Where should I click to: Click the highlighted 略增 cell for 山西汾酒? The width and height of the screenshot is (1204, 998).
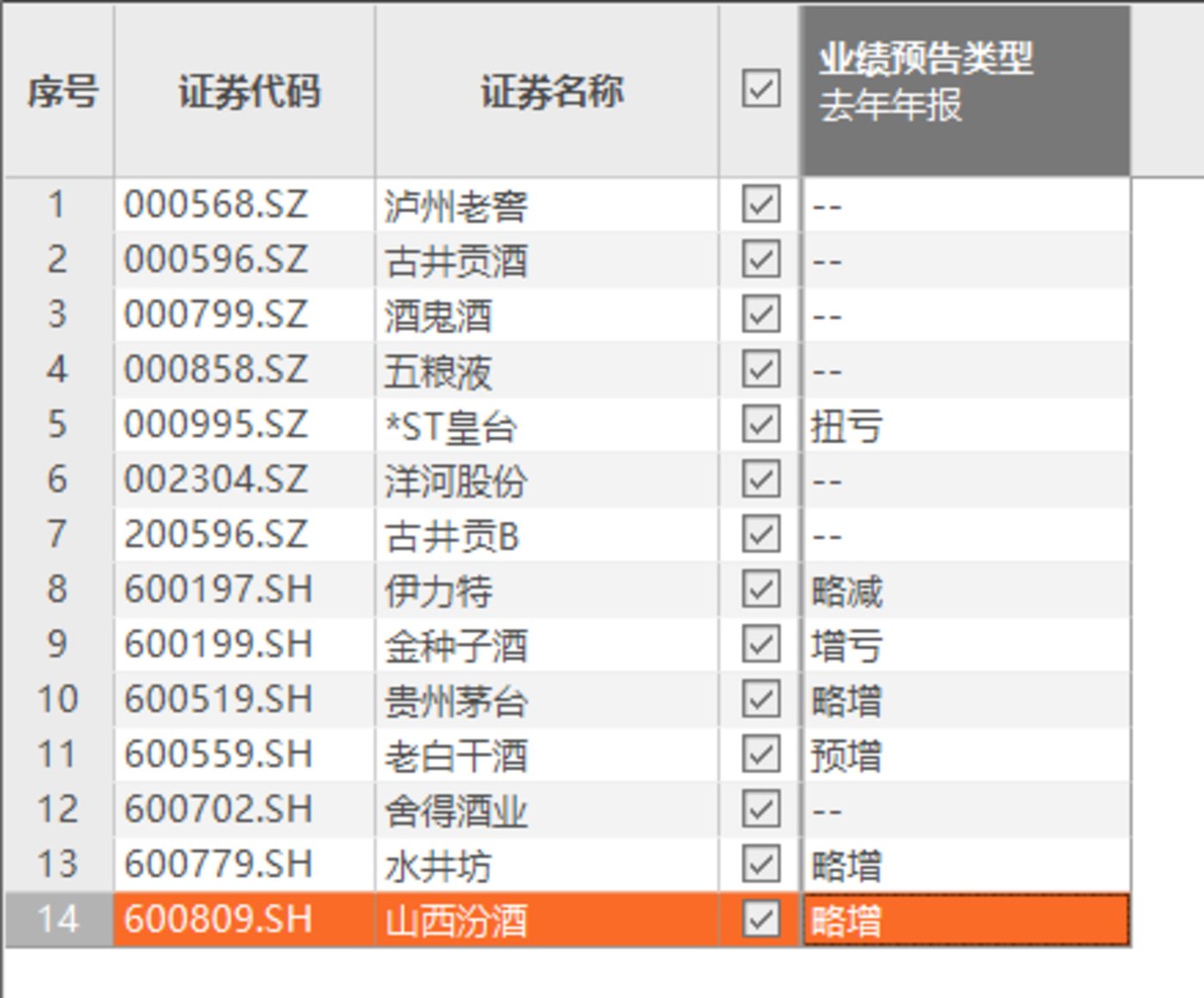(x=966, y=921)
